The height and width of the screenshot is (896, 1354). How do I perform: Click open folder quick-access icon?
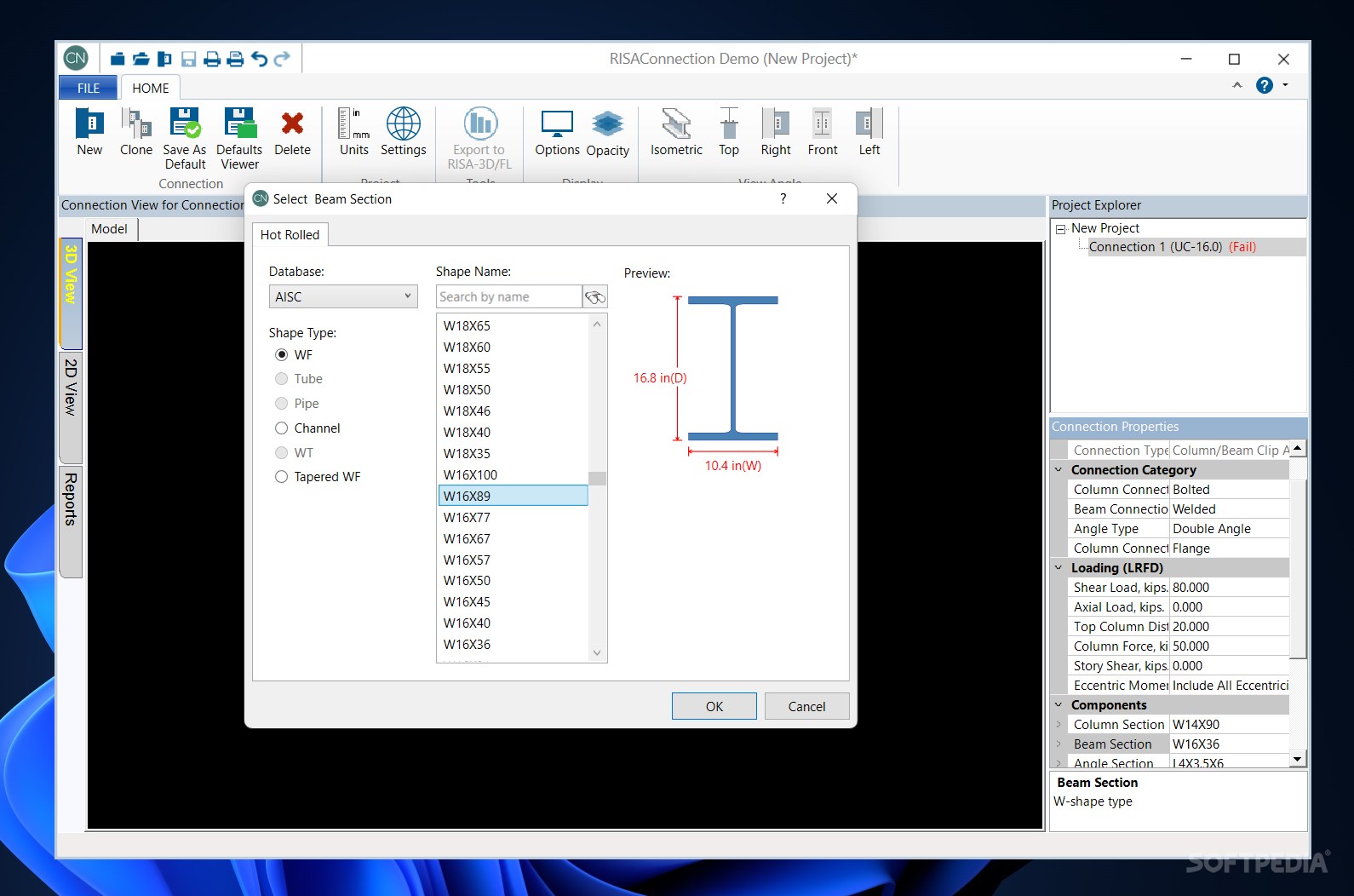[141, 59]
